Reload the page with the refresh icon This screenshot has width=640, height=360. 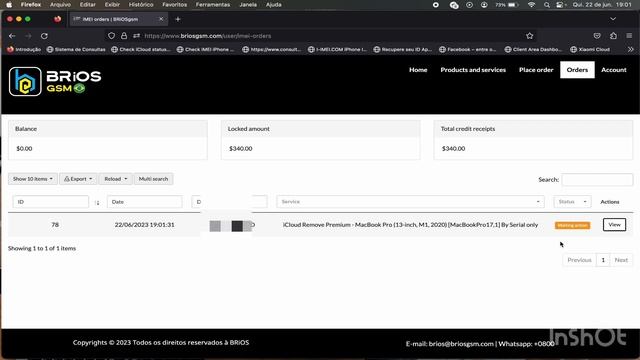(x=44, y=36)
